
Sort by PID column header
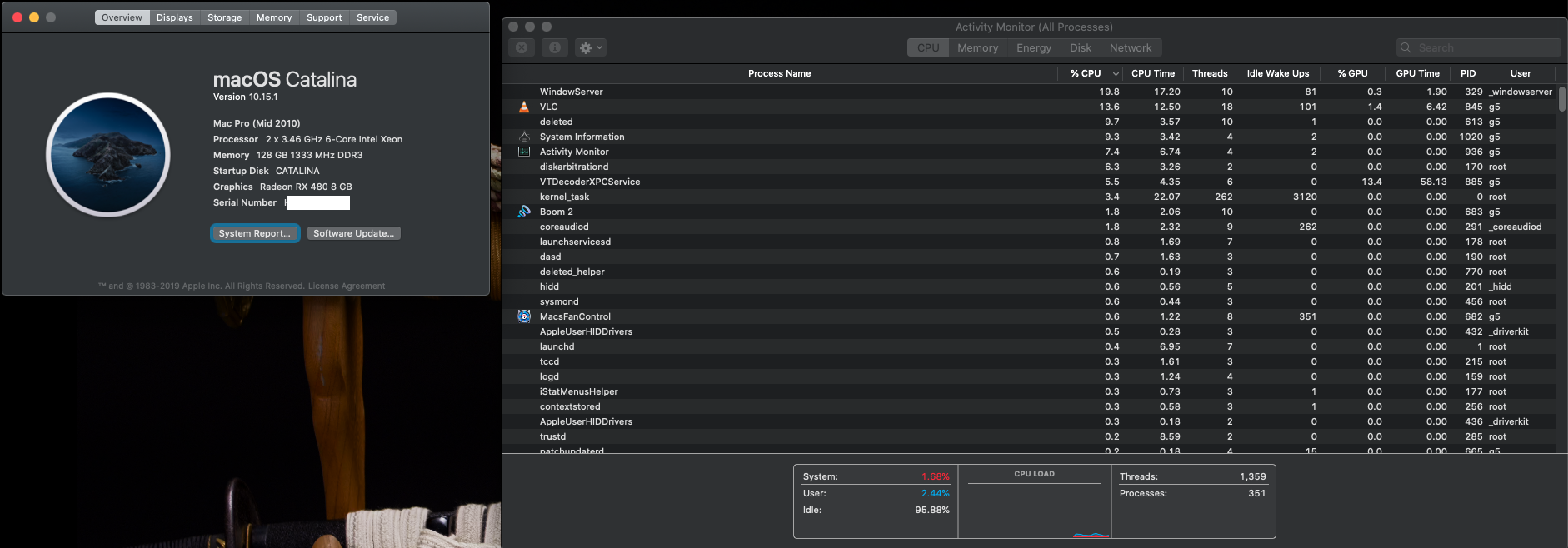point(1468,73)
